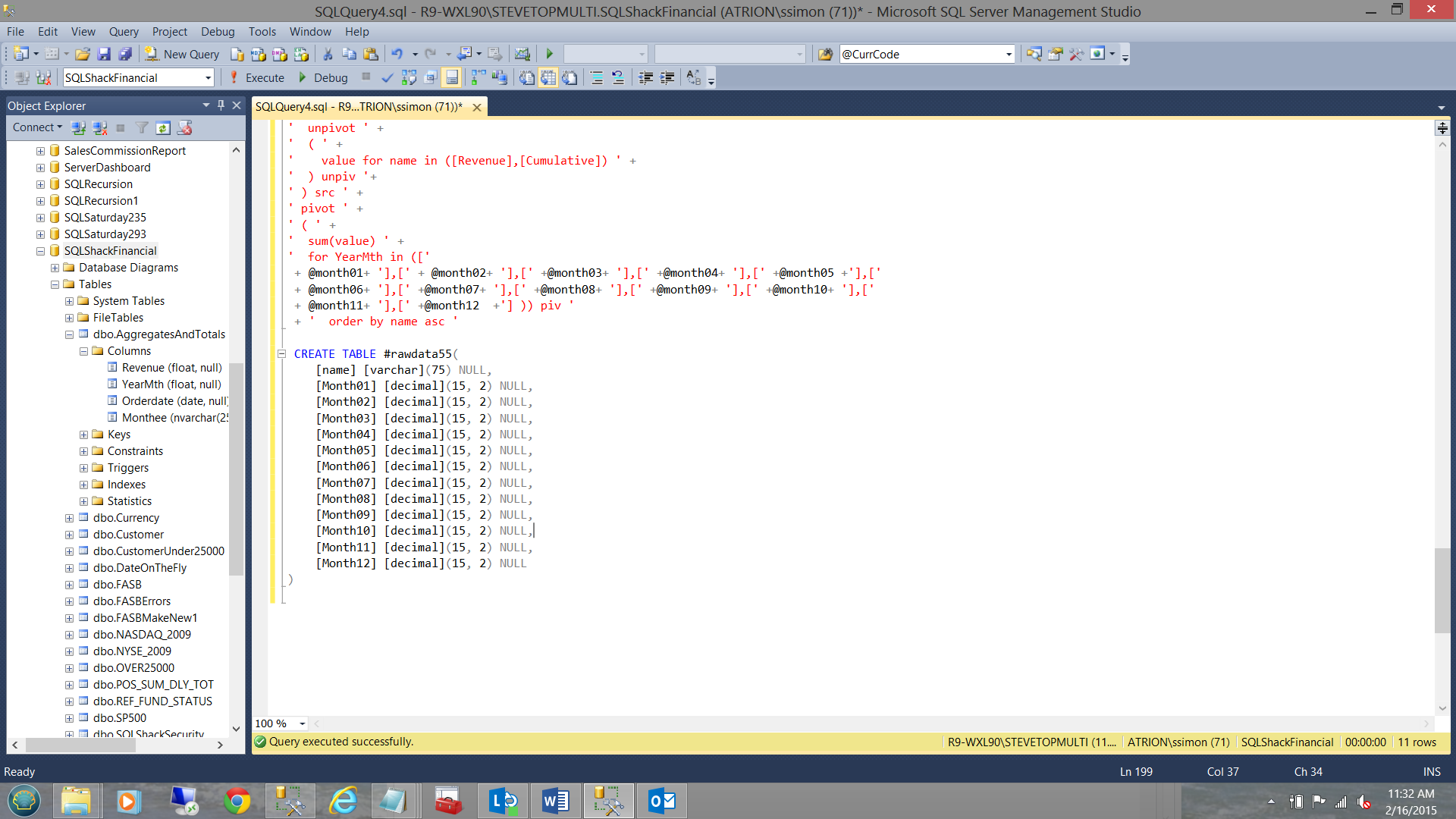Open the SQLShackFinancial database dropdown

208,77
